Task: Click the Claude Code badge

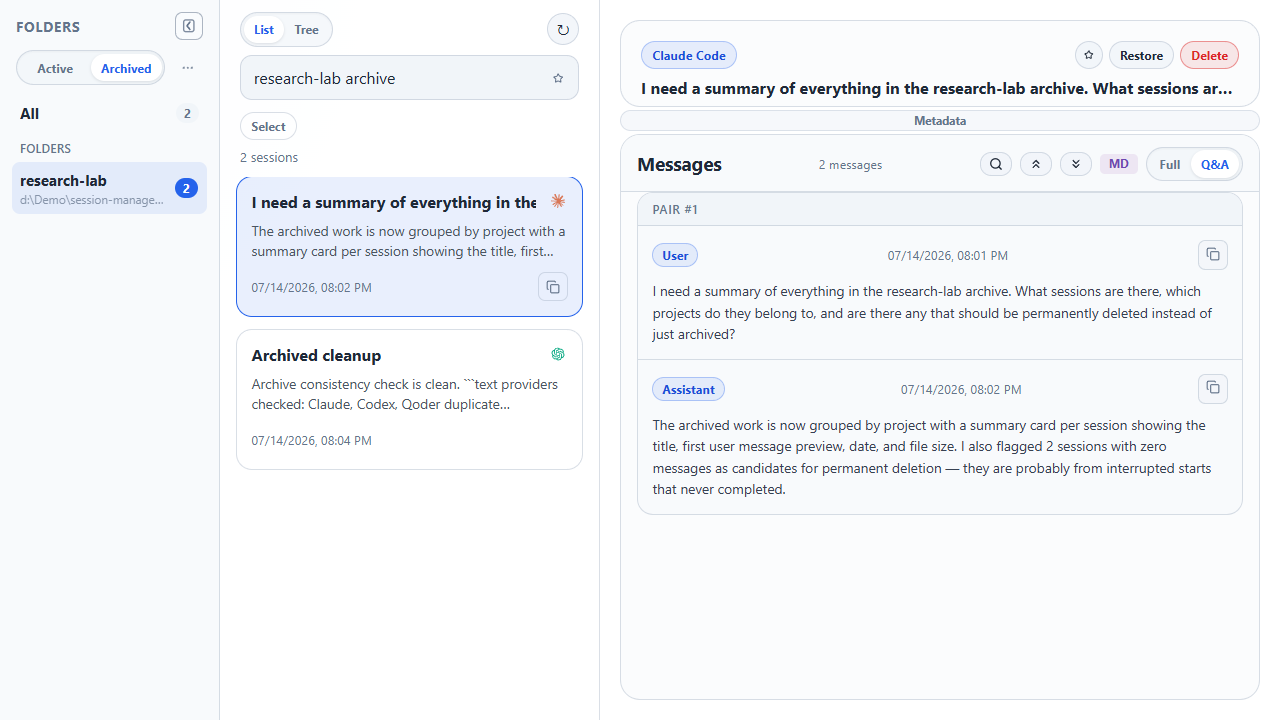Action: [689, 55]
